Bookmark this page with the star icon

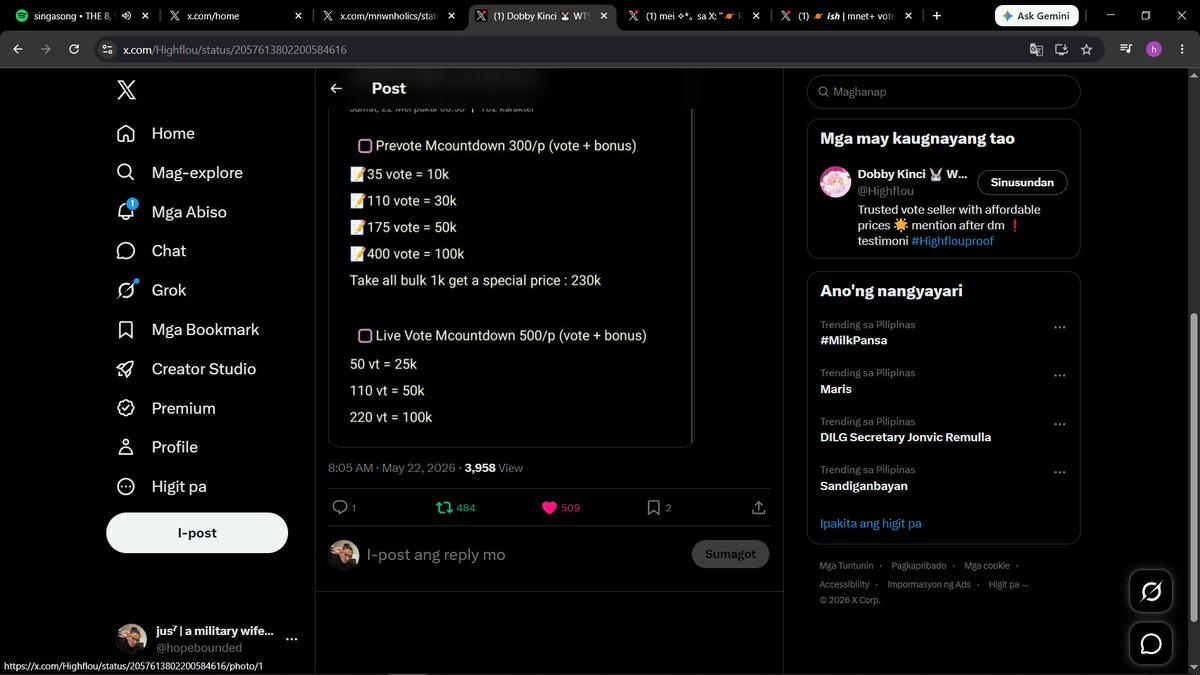coord(1086,49)
